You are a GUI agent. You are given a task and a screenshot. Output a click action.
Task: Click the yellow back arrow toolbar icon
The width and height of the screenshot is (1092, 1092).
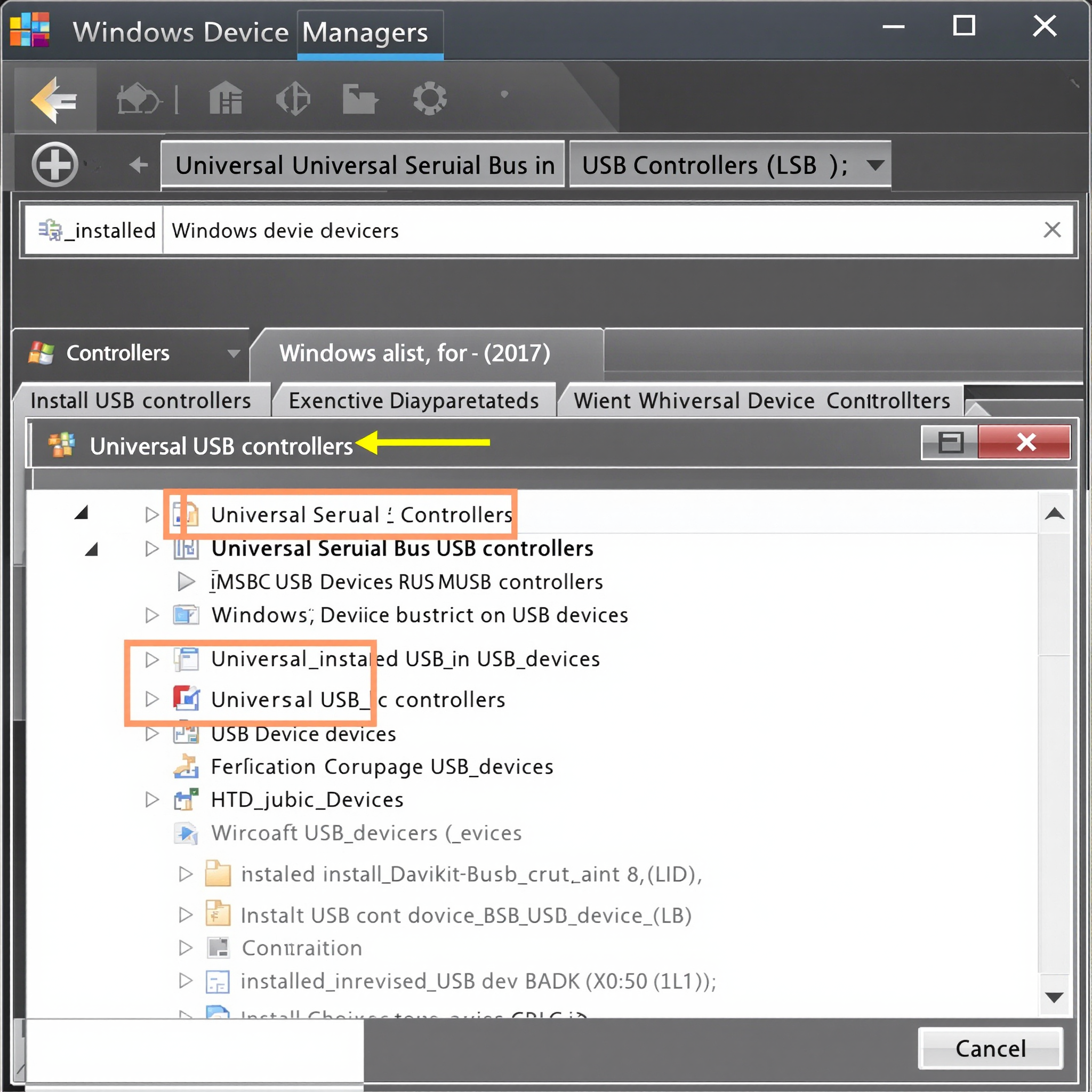pyautogui.click(x=54, y=100)
